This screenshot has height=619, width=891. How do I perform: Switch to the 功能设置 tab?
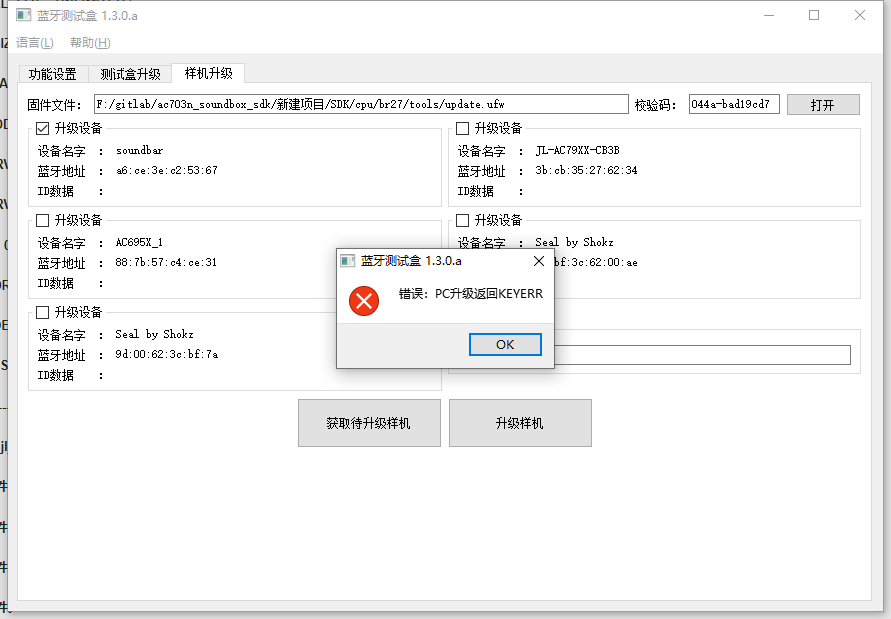pos(53,74)
